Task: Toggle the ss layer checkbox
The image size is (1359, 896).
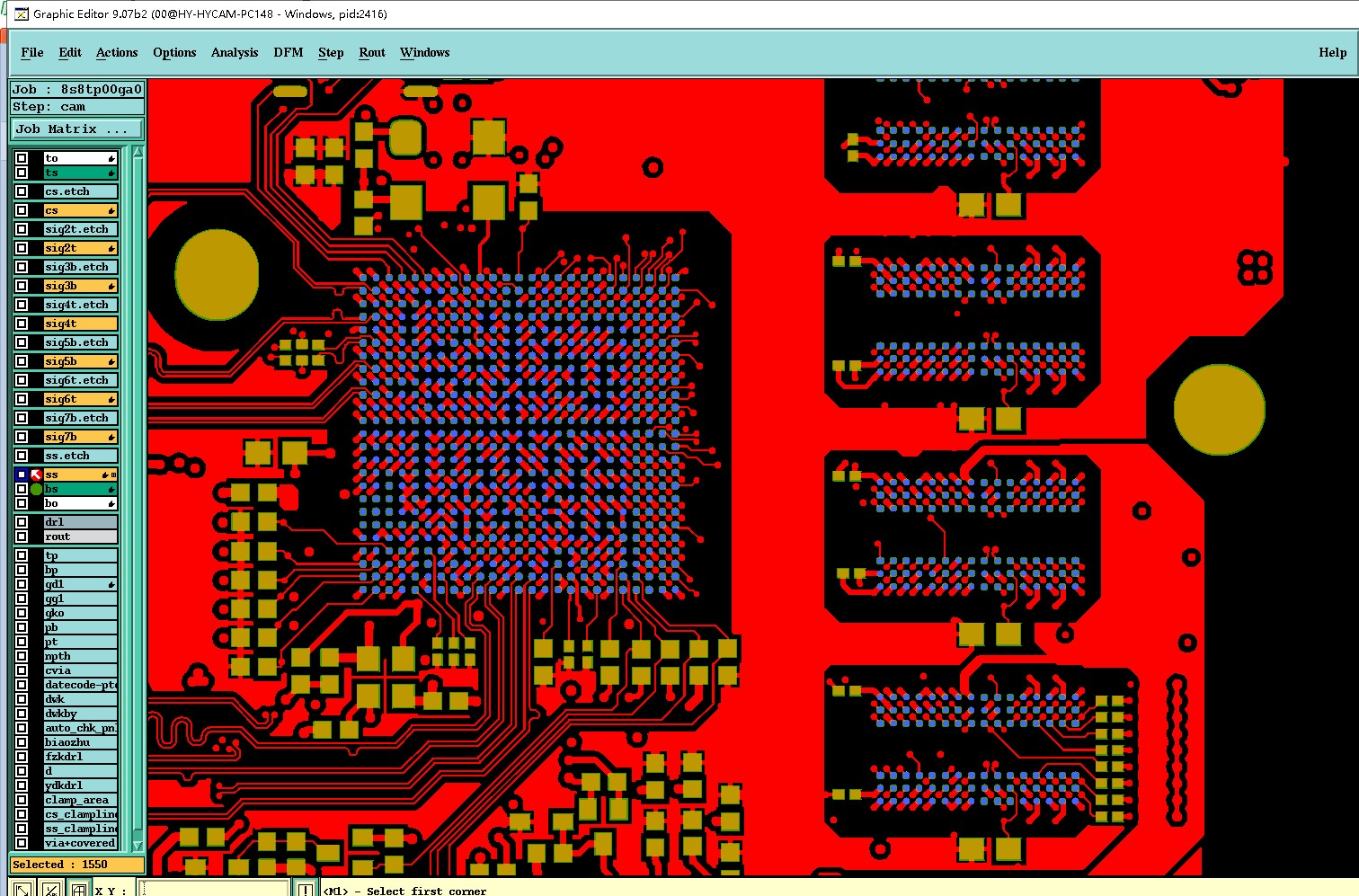Action: pos(22,475)
